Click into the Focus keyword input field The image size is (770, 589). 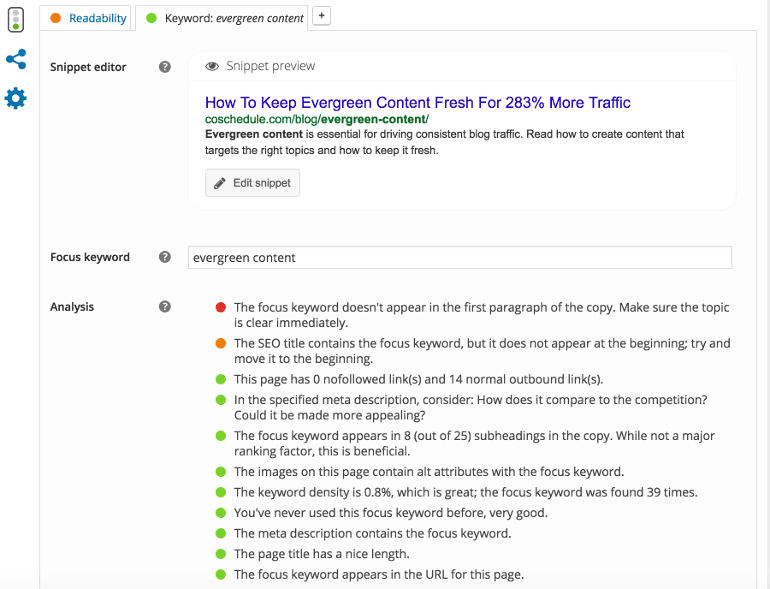(x=460, y=257)
